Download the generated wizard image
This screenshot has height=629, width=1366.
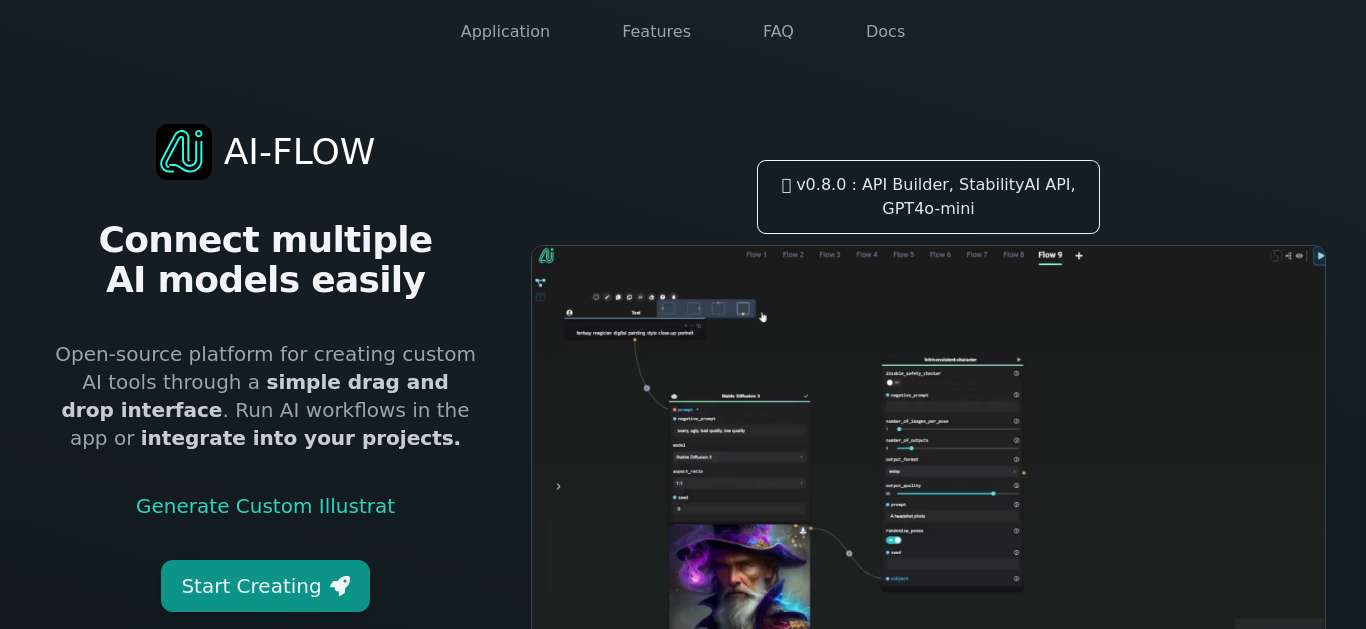[802, 531]
